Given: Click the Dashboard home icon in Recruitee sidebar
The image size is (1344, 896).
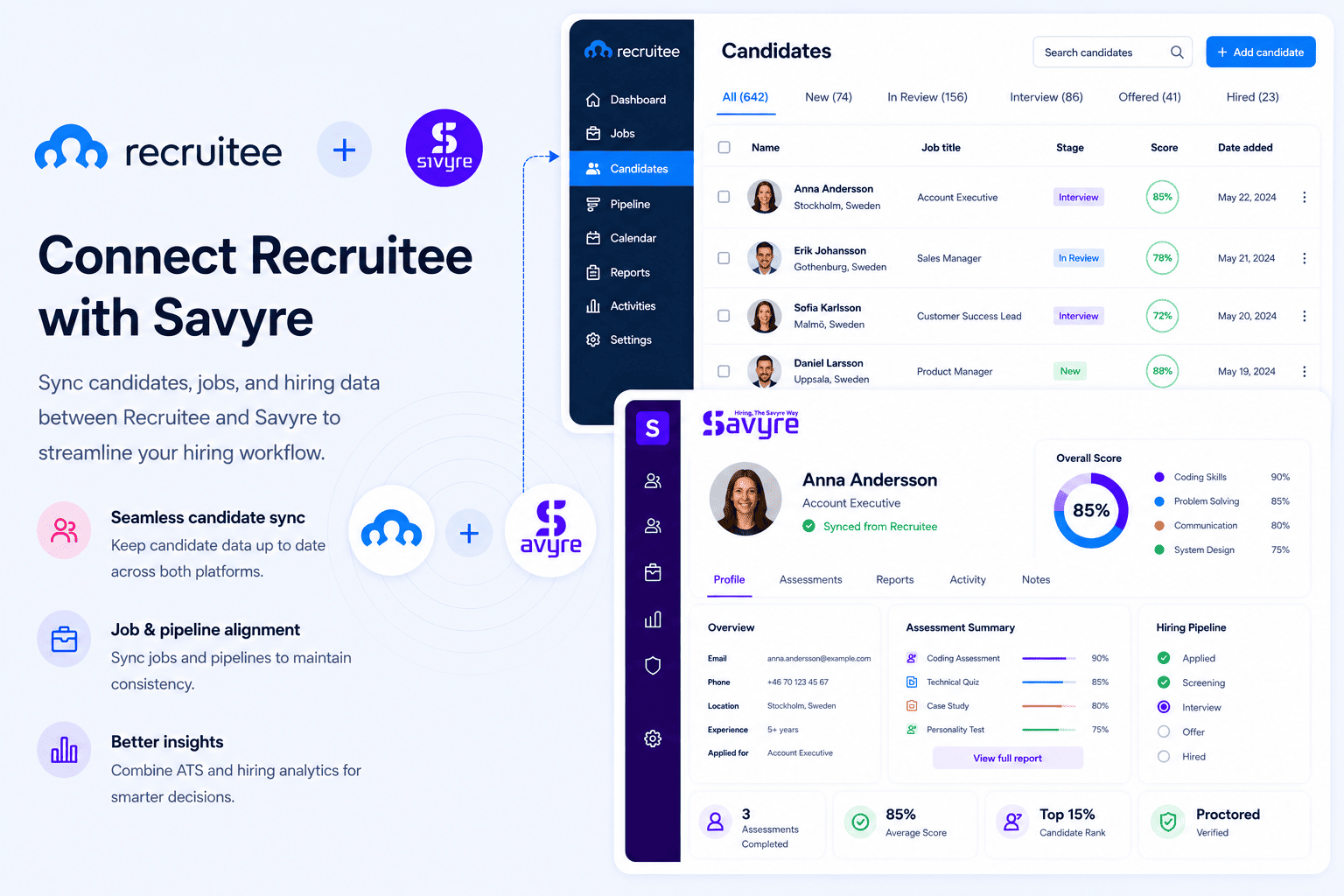Looking at the screenshot, I should click(x=593, y=100).
